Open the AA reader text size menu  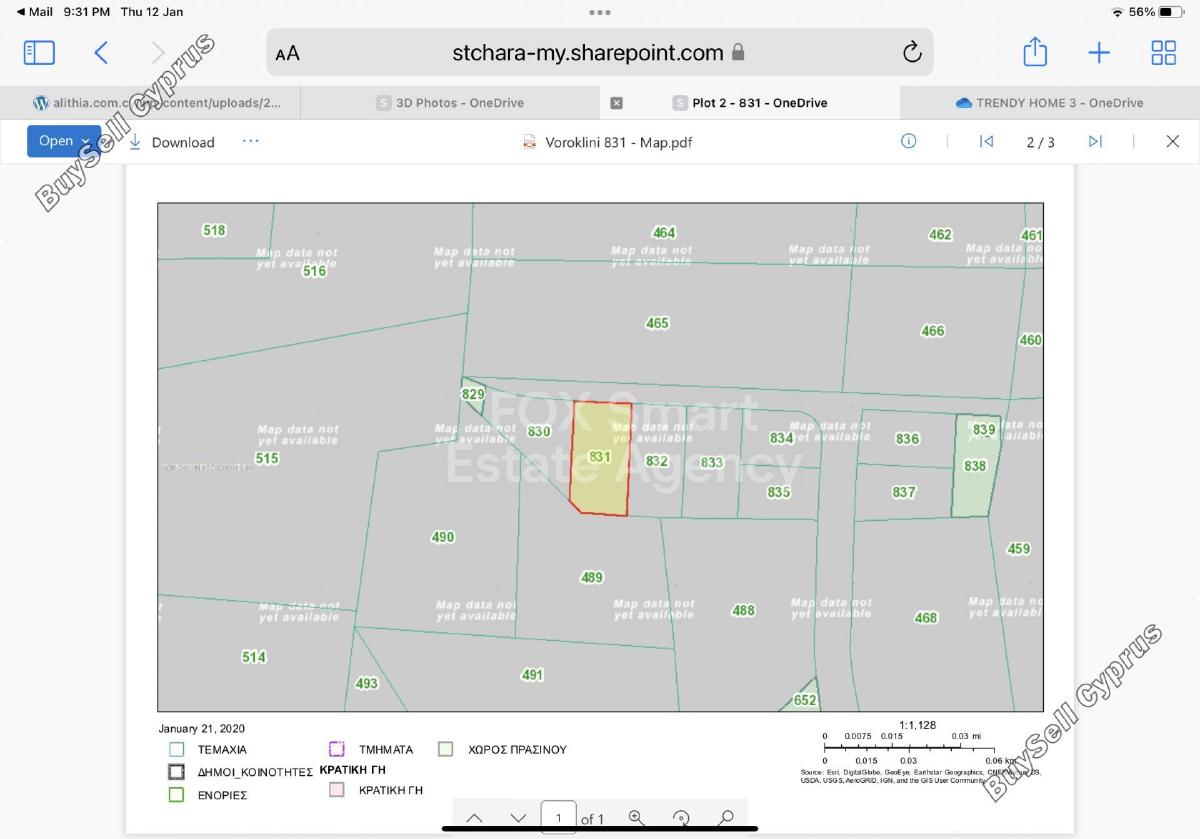pyautogui.click(x=287, y=54)
